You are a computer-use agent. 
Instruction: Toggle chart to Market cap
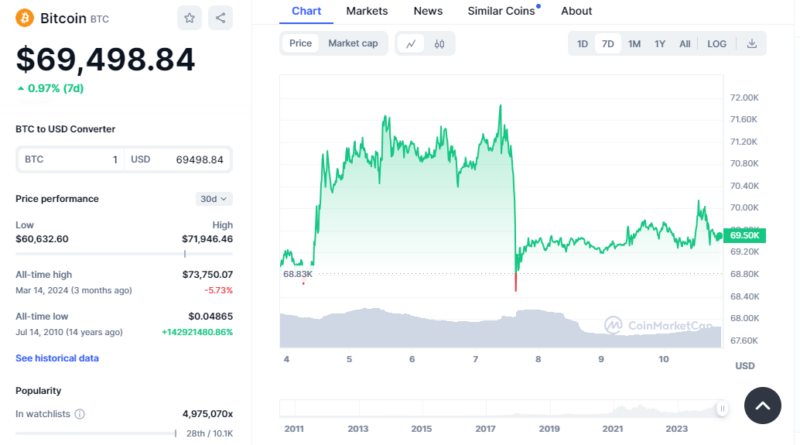point(353,43)
